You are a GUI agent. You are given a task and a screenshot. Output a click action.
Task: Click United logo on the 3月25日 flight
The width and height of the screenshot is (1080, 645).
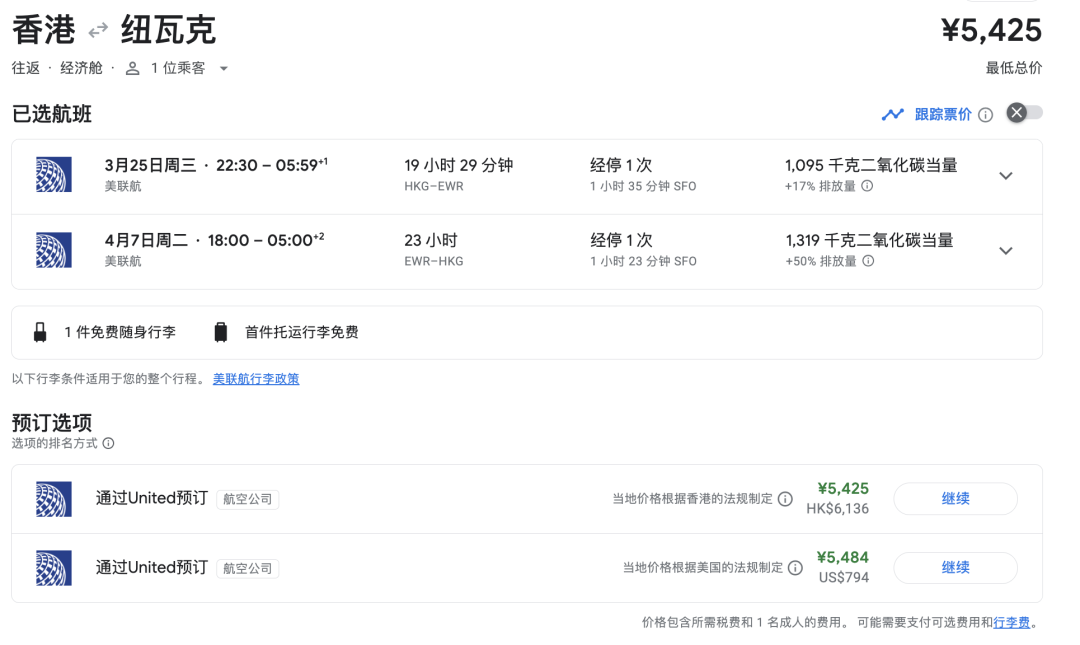coord(53,175)
